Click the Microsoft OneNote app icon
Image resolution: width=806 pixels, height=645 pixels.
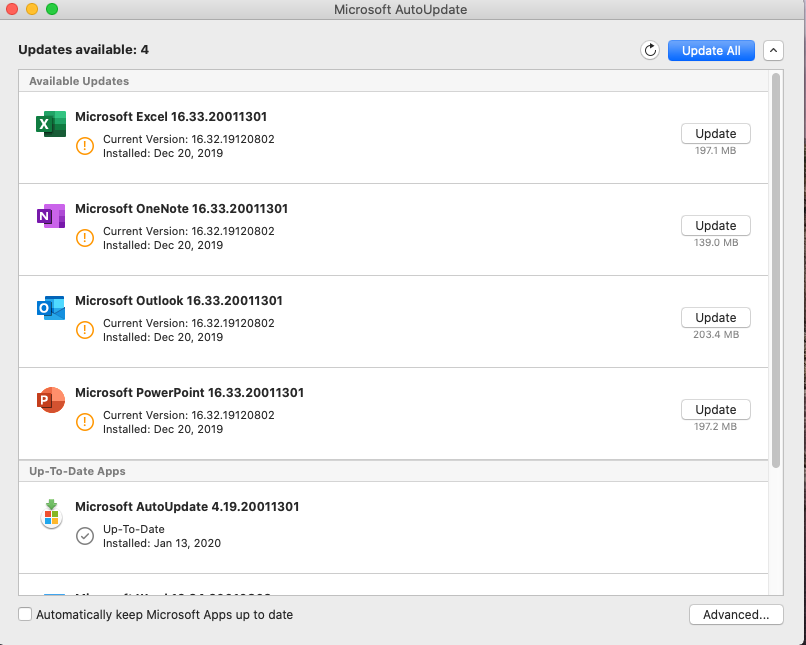click(x=51, y=216)
